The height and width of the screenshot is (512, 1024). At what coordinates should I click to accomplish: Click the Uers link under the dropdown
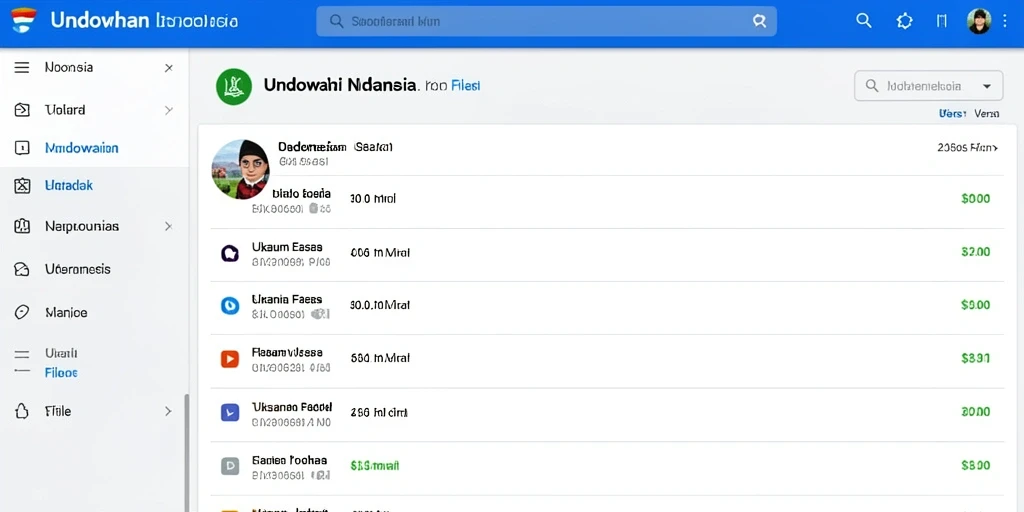coord(952,114)
